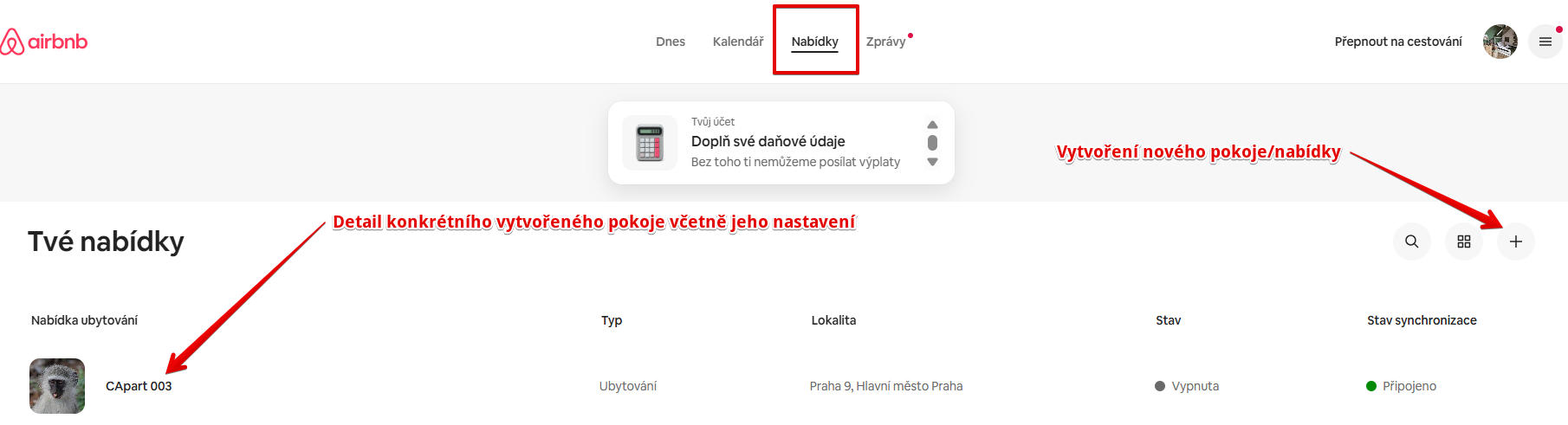
Task: Open Doplň své daňové údaje card
Action: point(781,143)
